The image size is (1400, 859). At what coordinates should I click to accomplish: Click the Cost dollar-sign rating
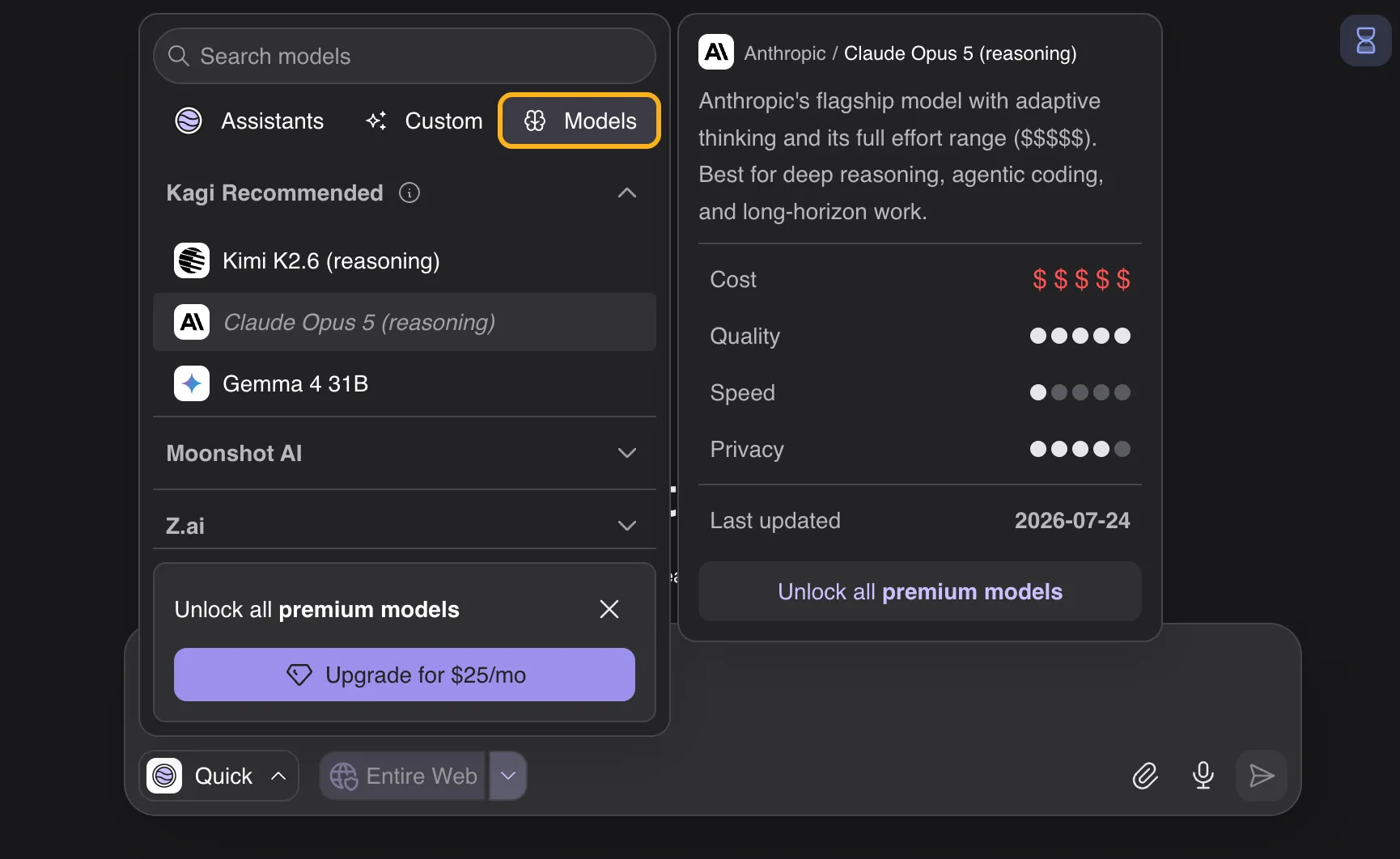click(1081, 279)
